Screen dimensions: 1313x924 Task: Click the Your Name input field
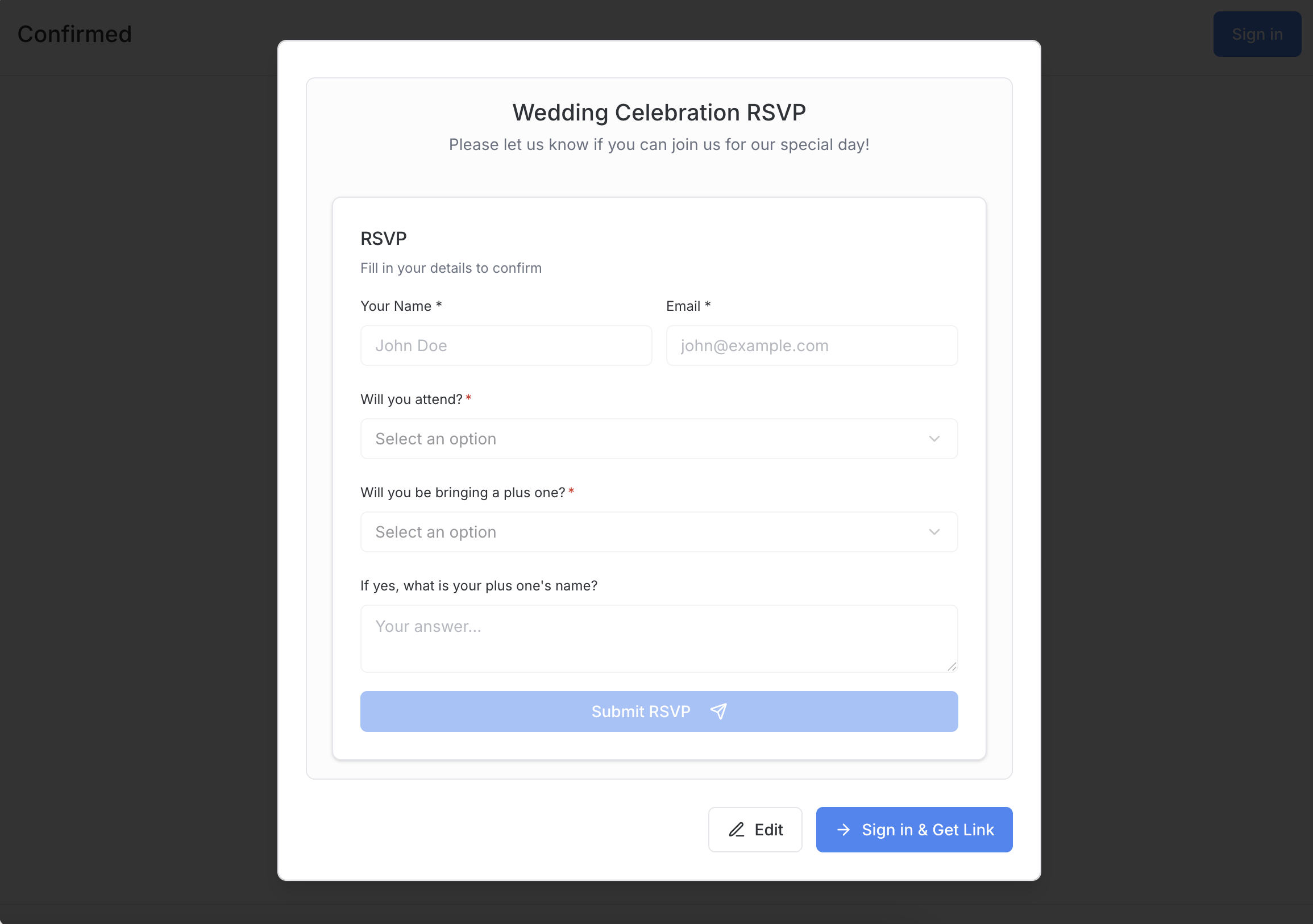(505, 346)
